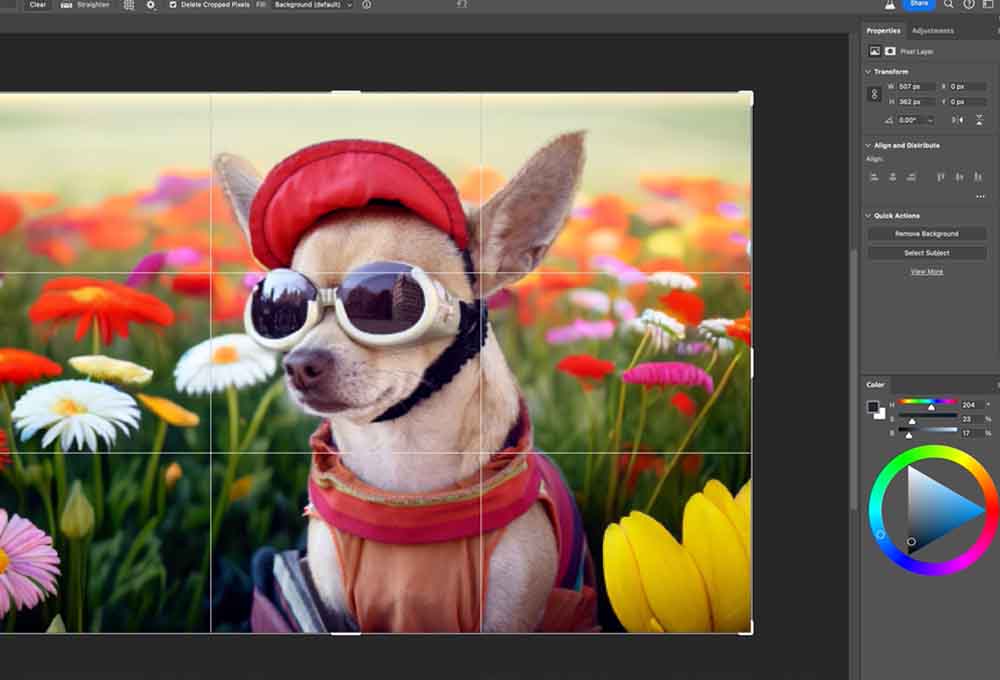This screenshot has width=1000, height=680.
Task: Click the link width and height icon
Action: click(x=874, y=94)
